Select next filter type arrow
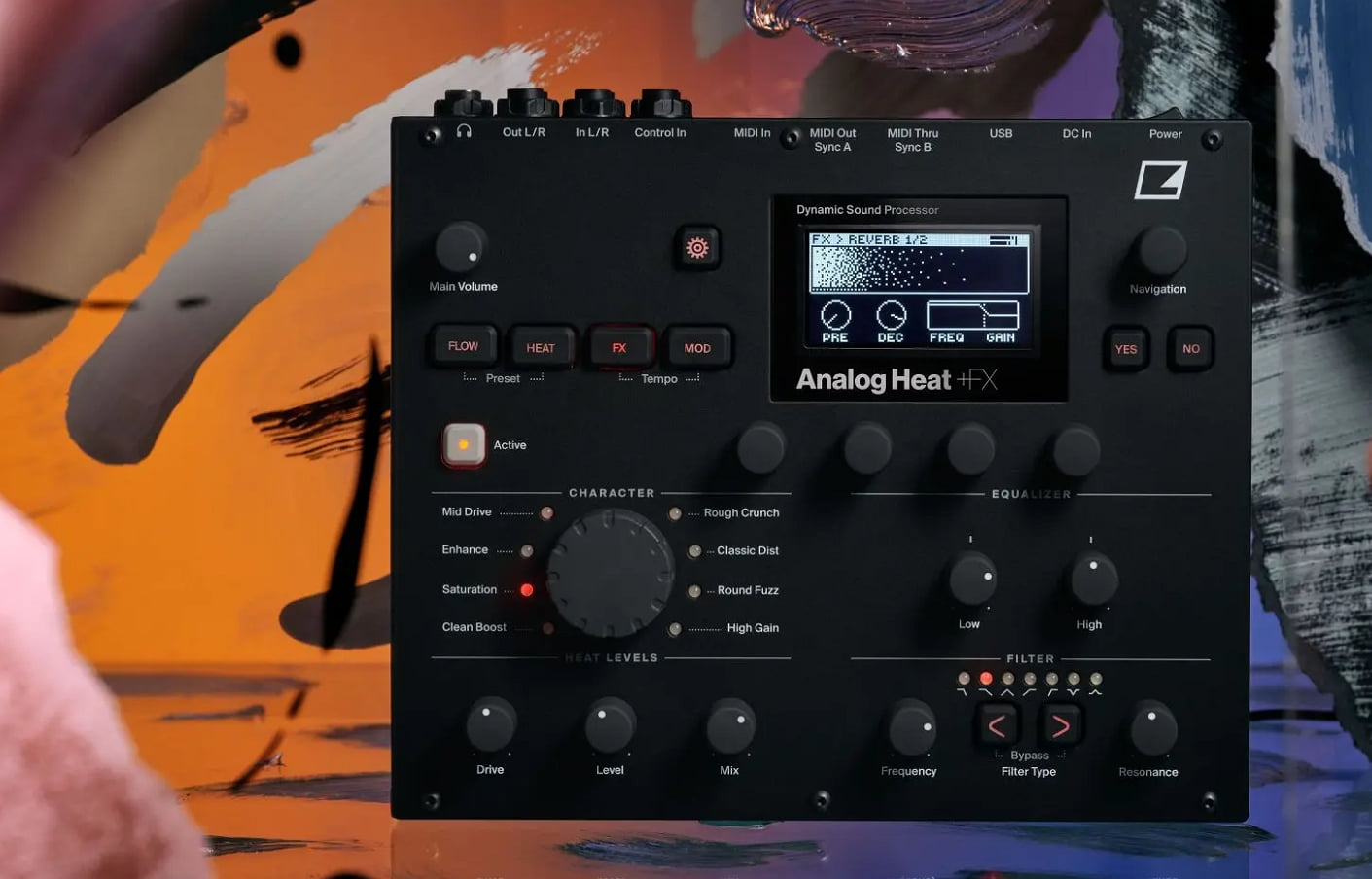1372x879 pixels. coord(1061,725)
